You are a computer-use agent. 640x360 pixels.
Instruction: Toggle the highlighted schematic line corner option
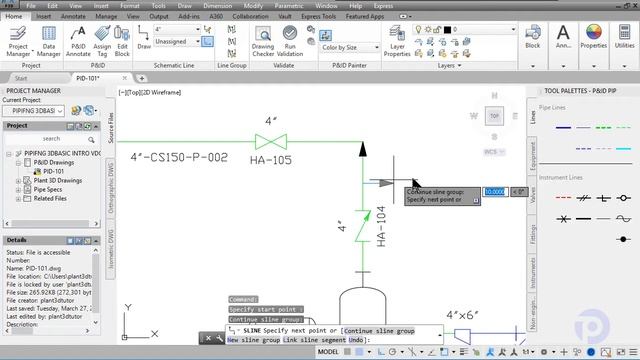(207, 42)
